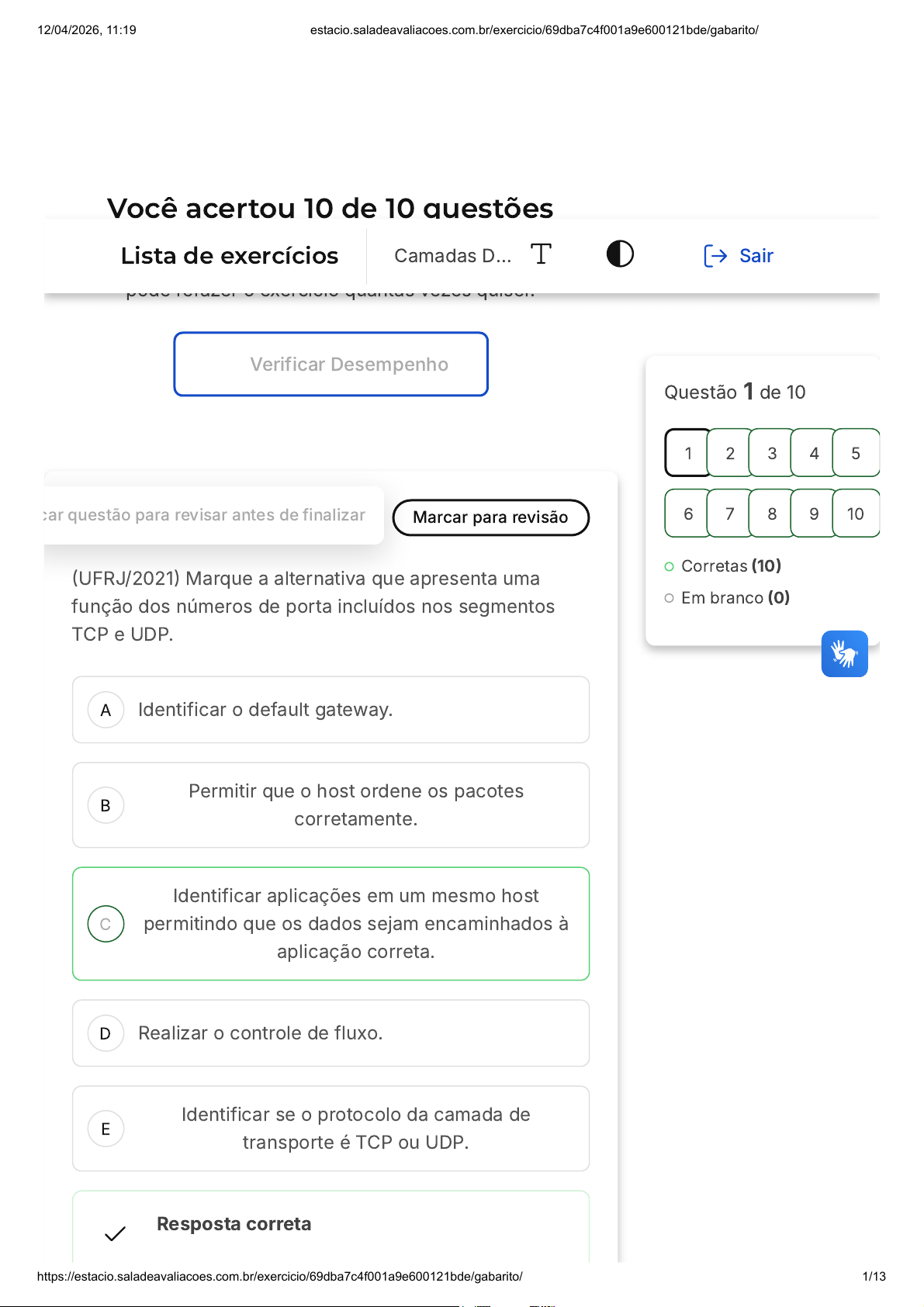Click the Resposta correta checkmark icon
This screenshot has width=924, height=1307.
[x=115, y=1233]
